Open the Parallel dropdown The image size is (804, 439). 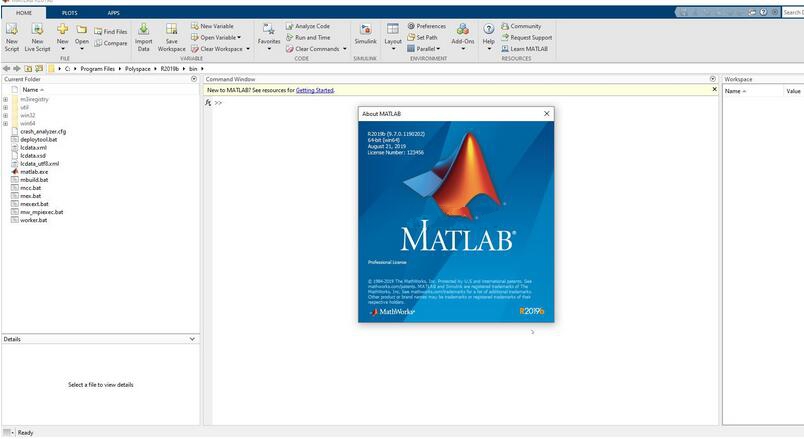pos(424,49)
